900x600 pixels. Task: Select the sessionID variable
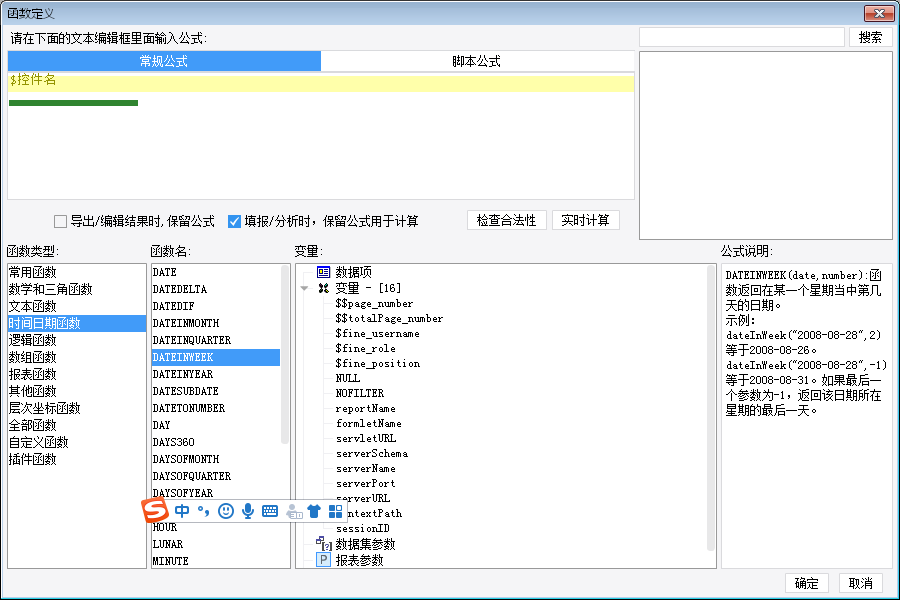coord(363,528)
